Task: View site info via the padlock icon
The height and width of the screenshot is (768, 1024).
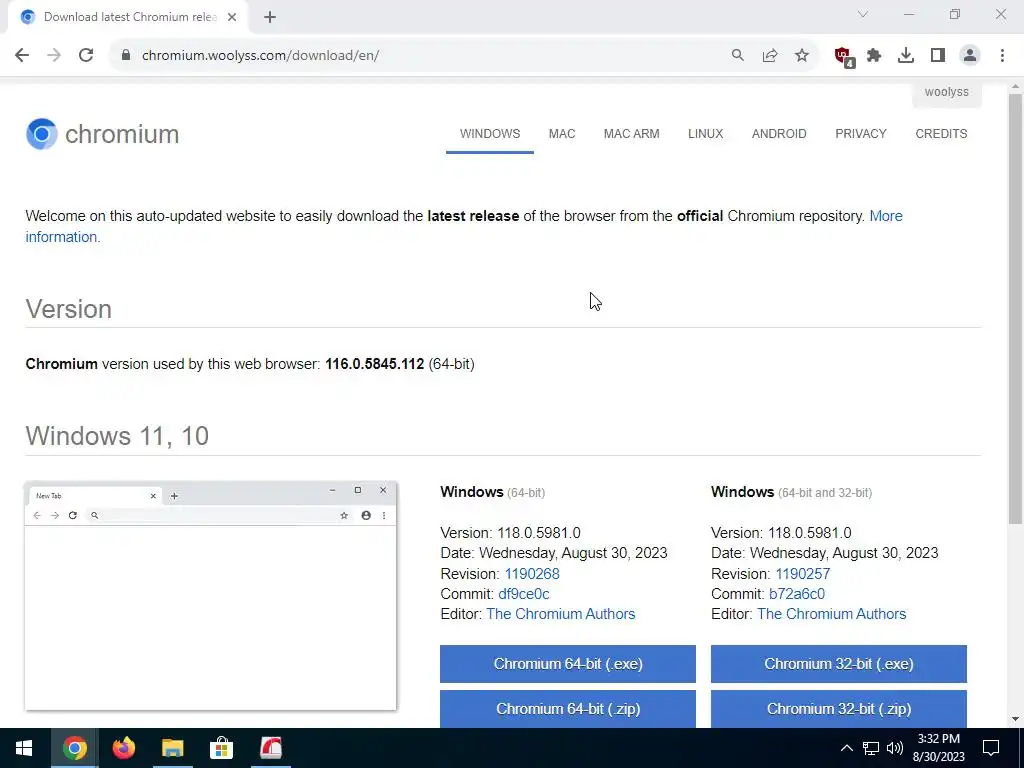Action: point(126,55)
